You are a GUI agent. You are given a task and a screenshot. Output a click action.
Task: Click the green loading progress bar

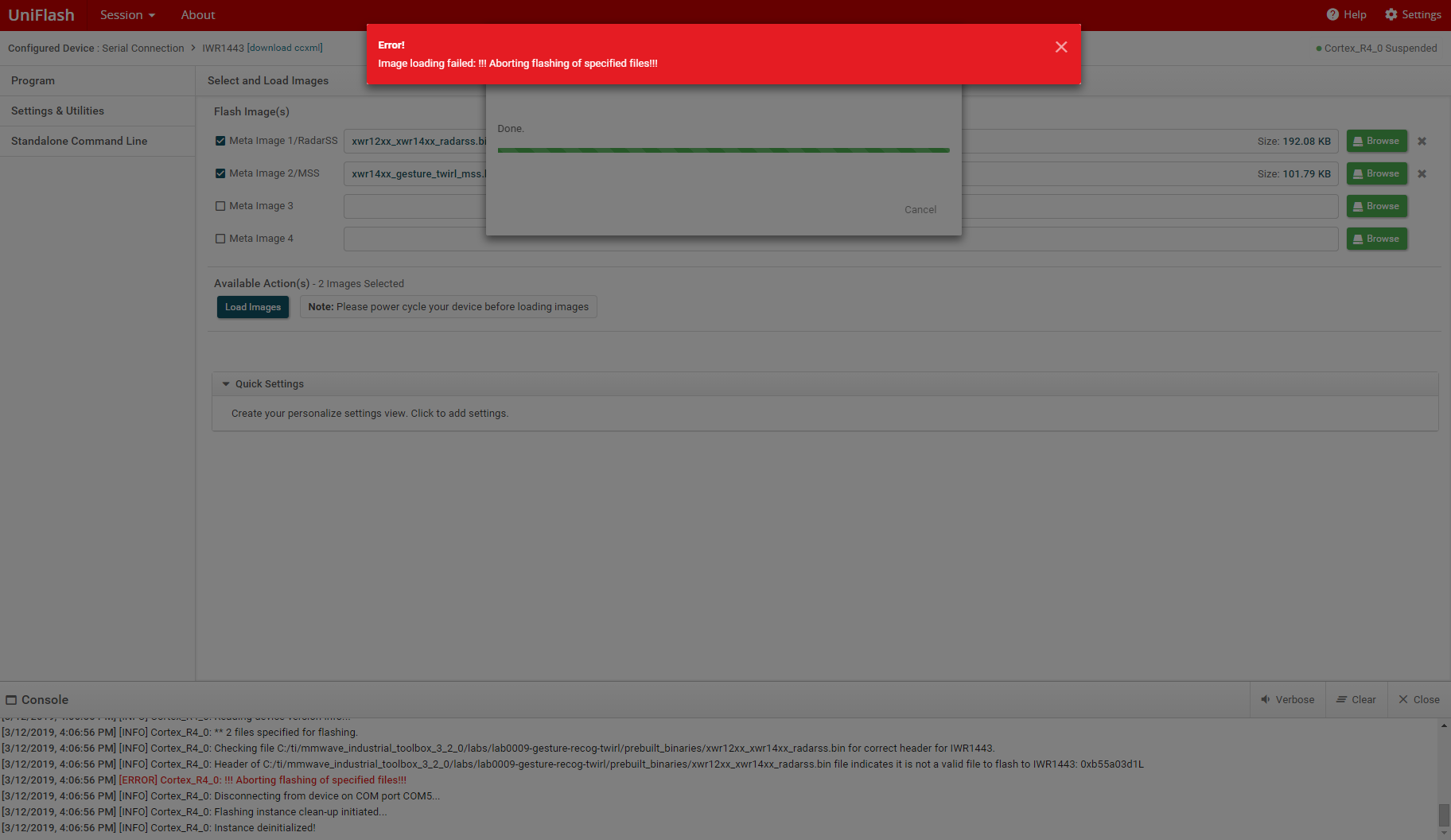click(x=724, y=150)
